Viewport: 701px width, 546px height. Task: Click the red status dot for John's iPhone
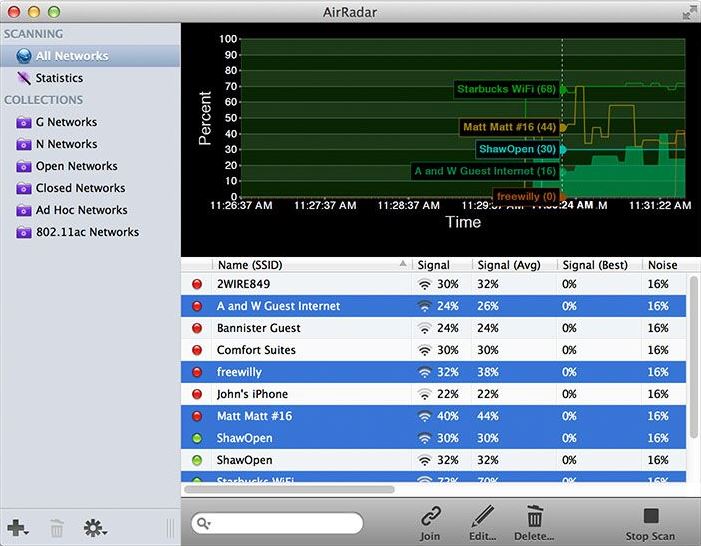coord(197,394)
